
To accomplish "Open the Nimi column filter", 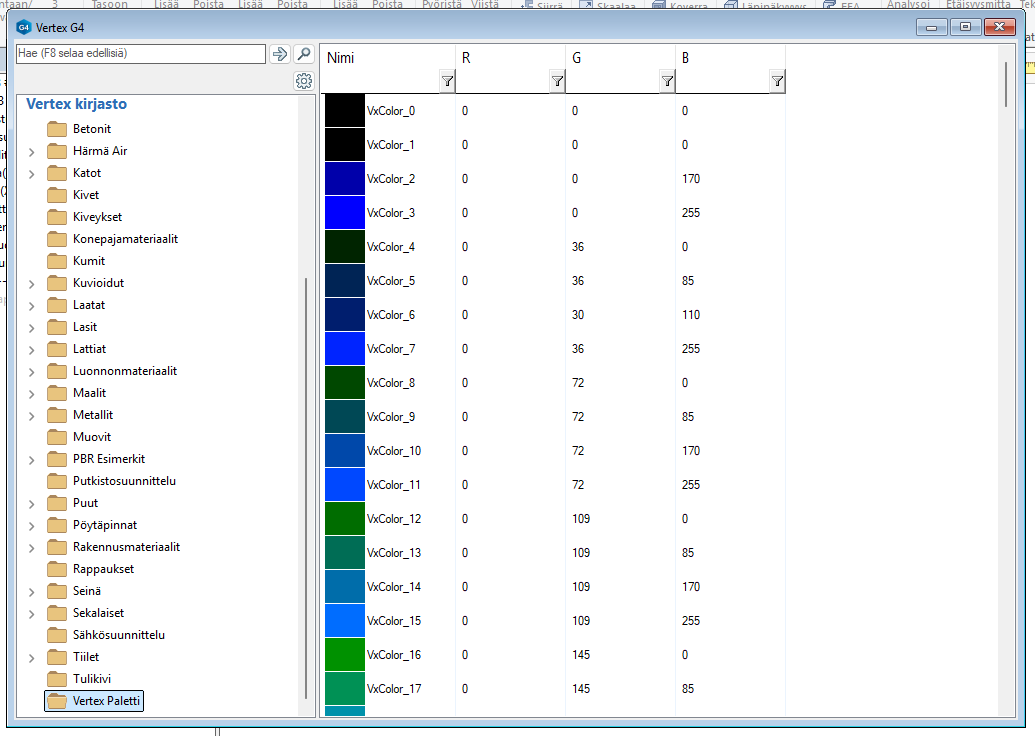I will 447,82.
